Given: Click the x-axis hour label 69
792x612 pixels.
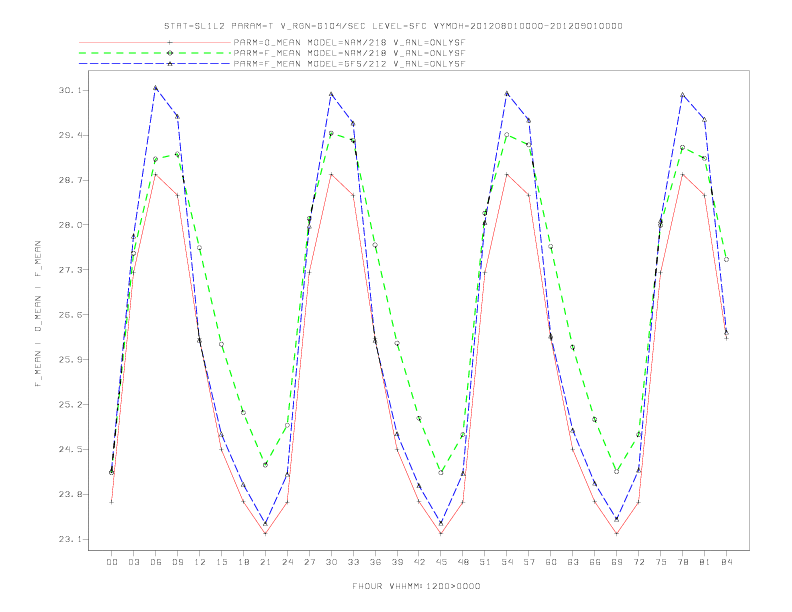Looking at the screenshot, I should 617,562.
